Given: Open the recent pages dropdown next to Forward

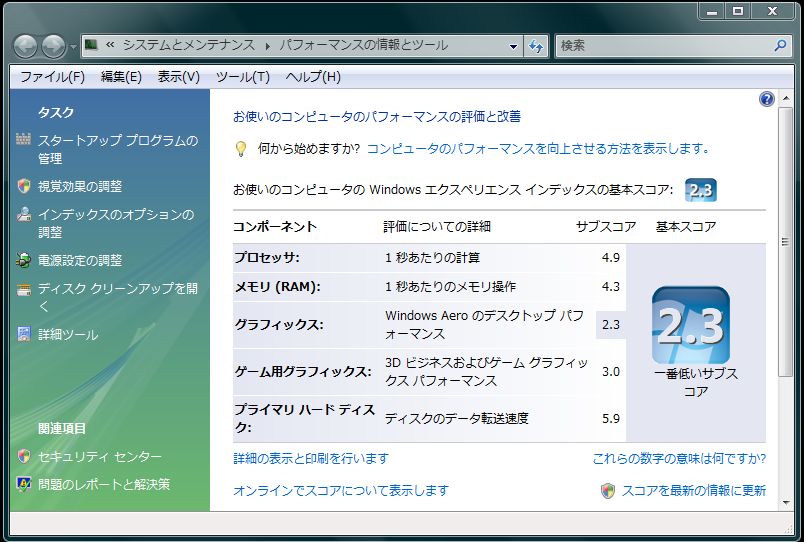Looking at the screenshot, I should click(x=73, y=46).
